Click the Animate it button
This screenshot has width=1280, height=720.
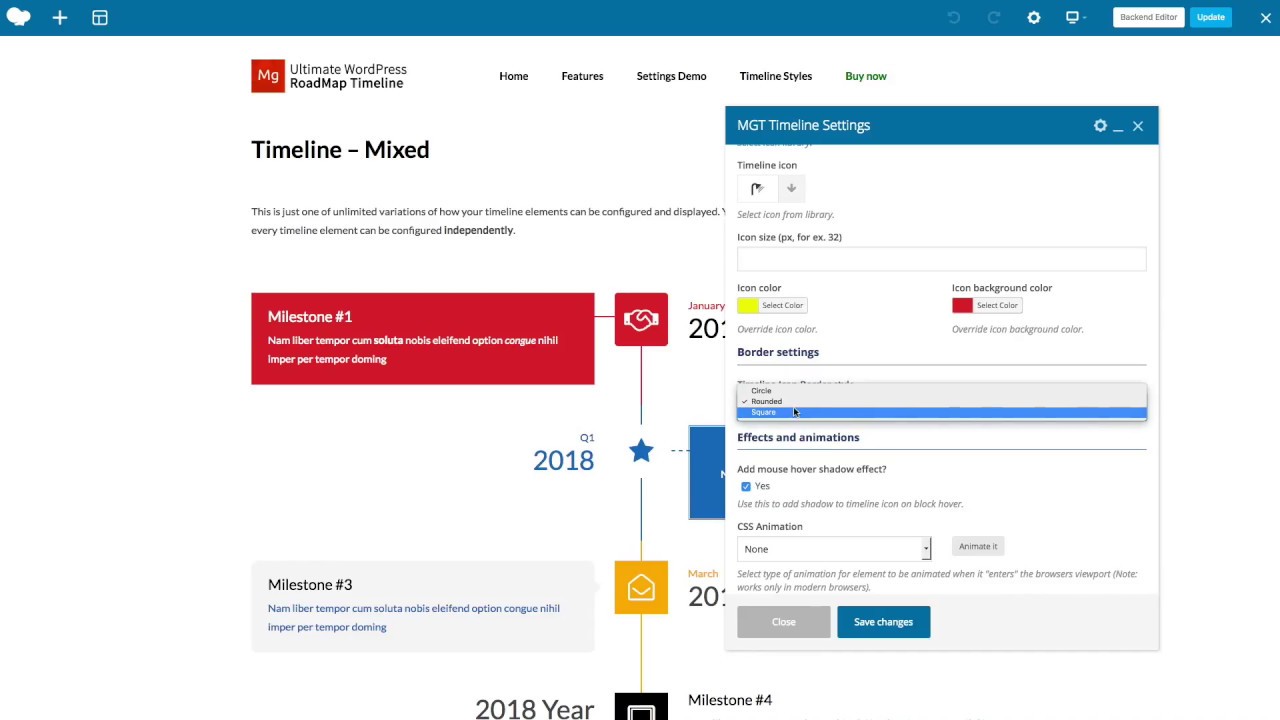(977, 546)
